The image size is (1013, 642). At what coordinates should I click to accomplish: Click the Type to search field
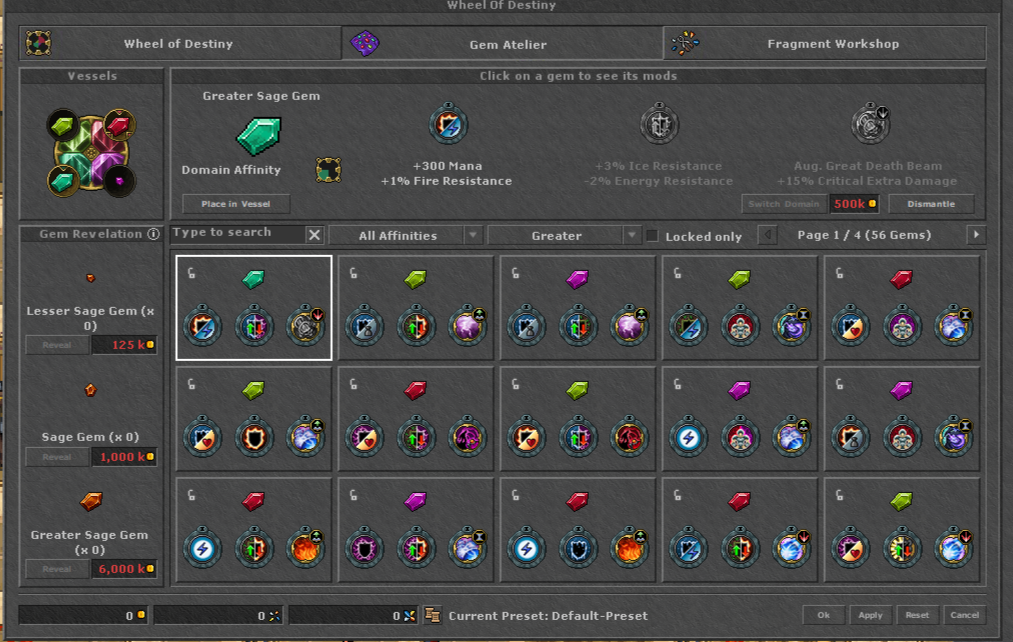[x=238, y=234]
